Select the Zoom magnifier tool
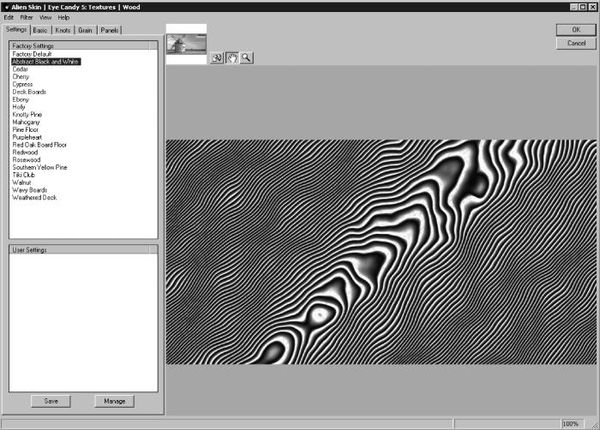600x430 pixels. click(x=246, y=59)
